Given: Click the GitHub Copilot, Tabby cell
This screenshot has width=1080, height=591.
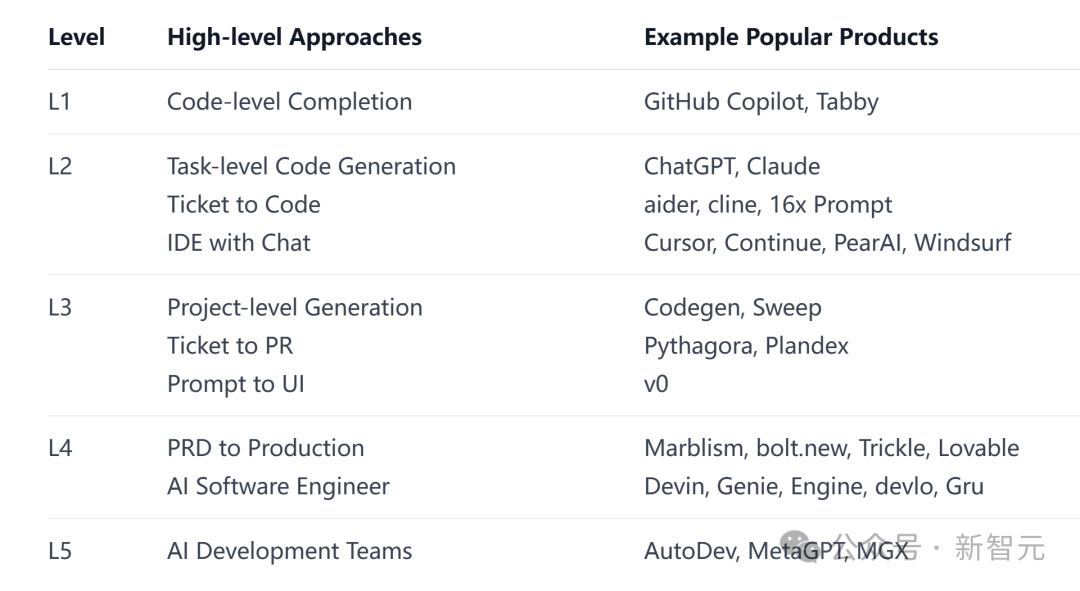Looking at the screenshot, I should click(761, 102).
